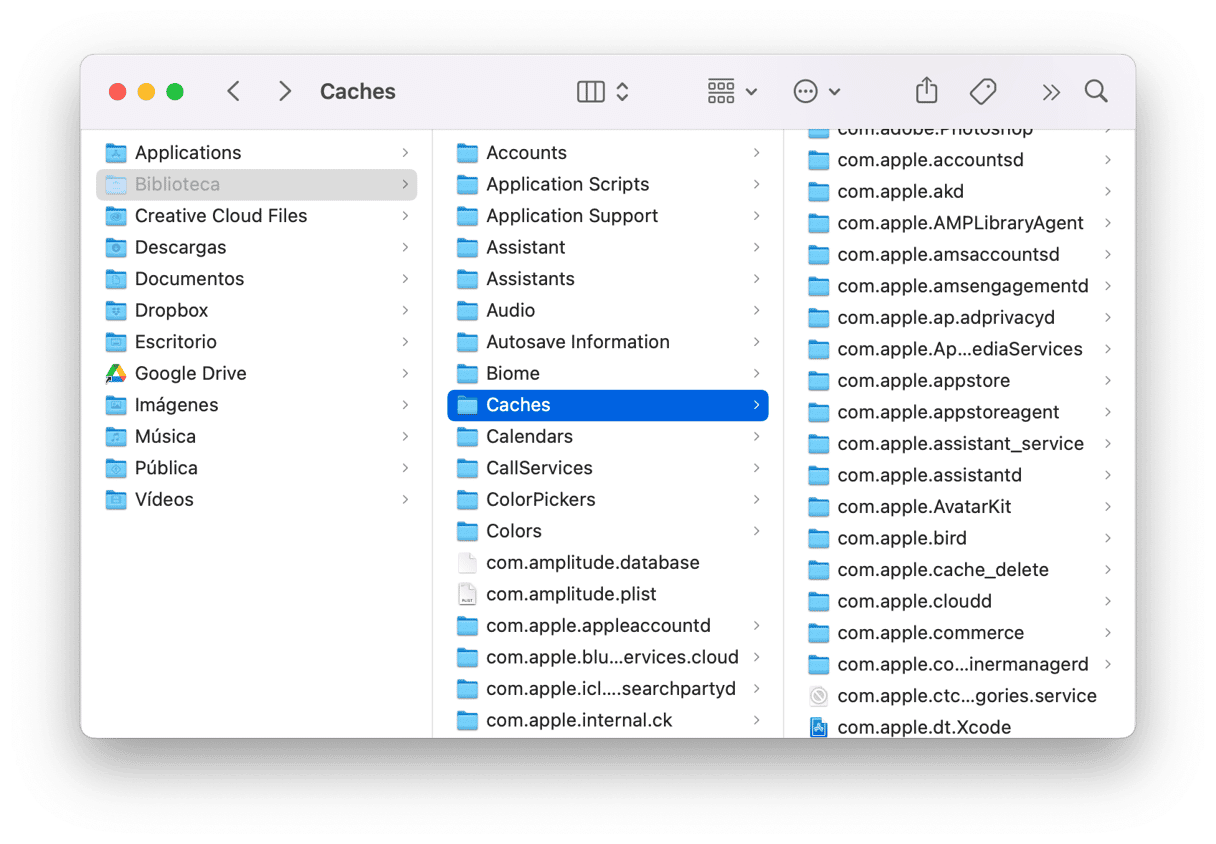The width and height of the screenshot is (1216, 844).
Task: Select the Assistant folder
Action: tap(608, 247)
